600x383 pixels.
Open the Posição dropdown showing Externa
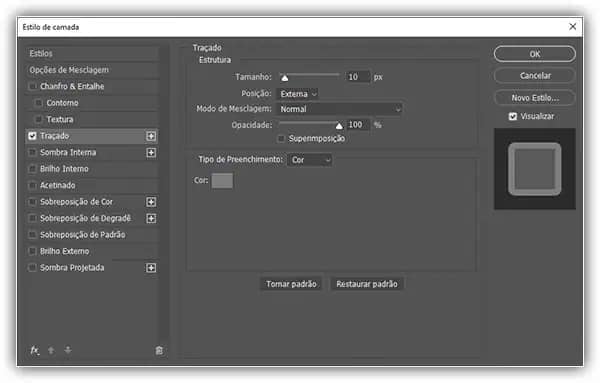297,94
